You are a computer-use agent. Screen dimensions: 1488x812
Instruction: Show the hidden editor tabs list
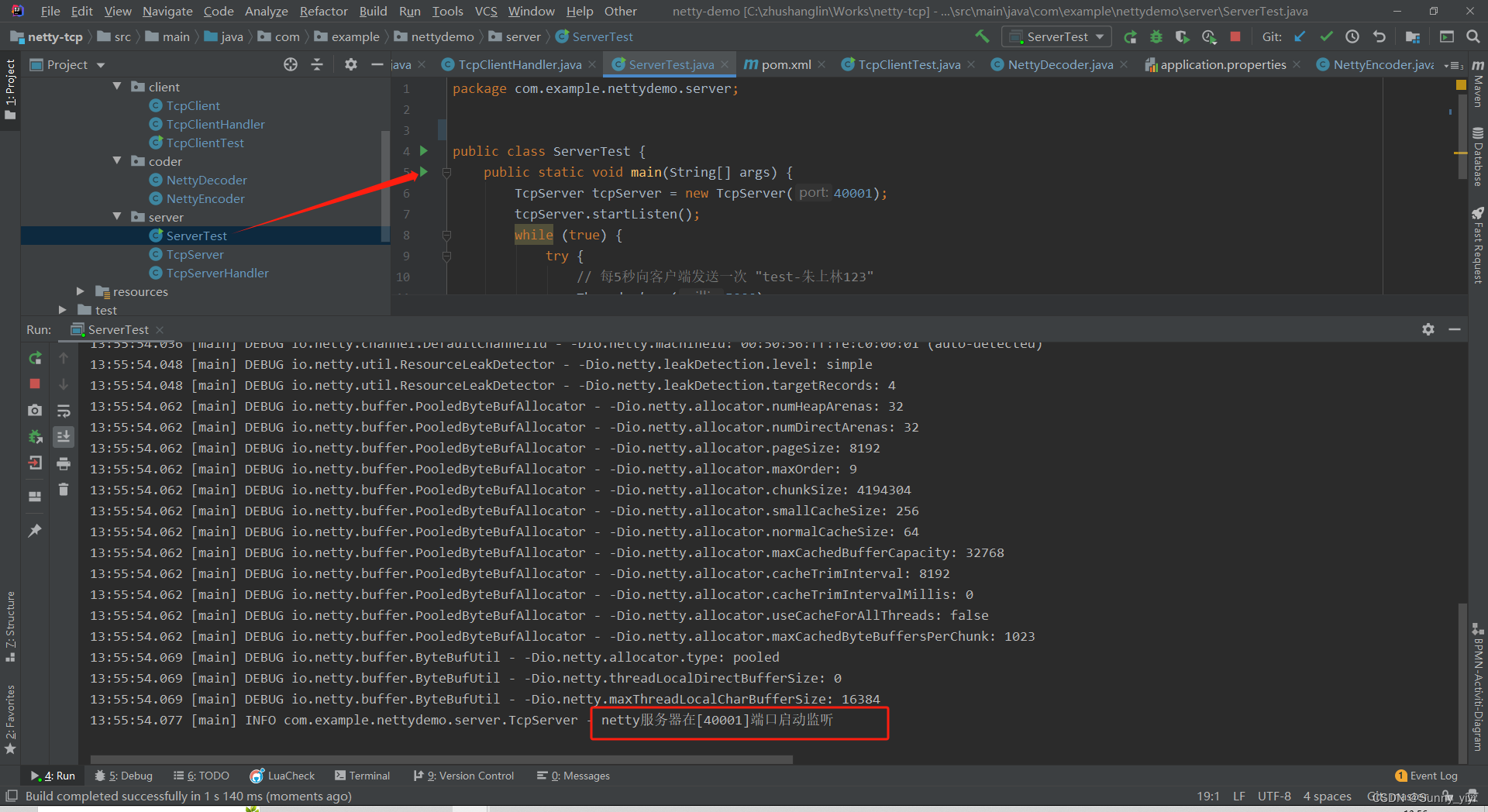[1454, 65]
